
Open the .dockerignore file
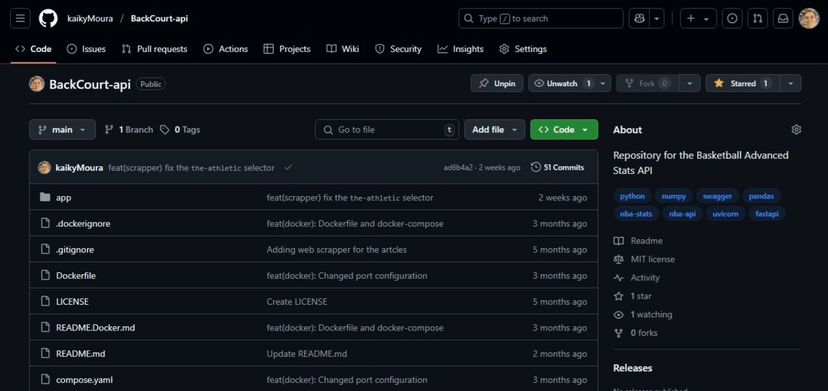pos(83,224)
